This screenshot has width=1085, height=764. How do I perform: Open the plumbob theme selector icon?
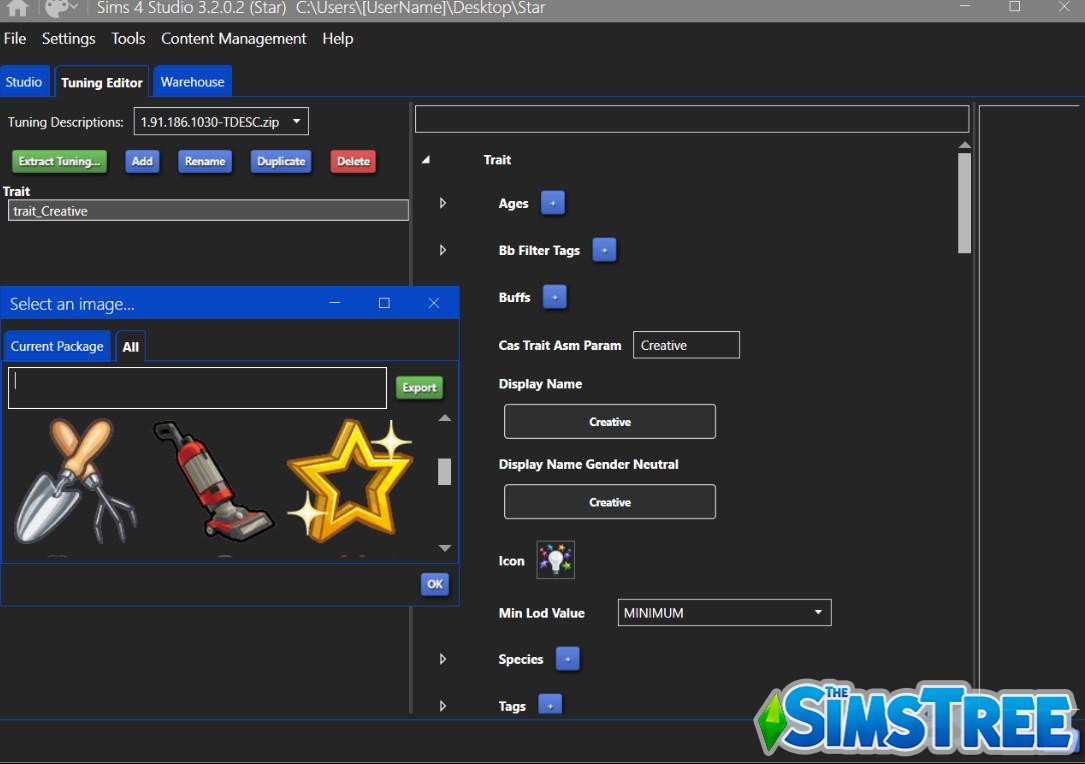(x=55, y=10)
